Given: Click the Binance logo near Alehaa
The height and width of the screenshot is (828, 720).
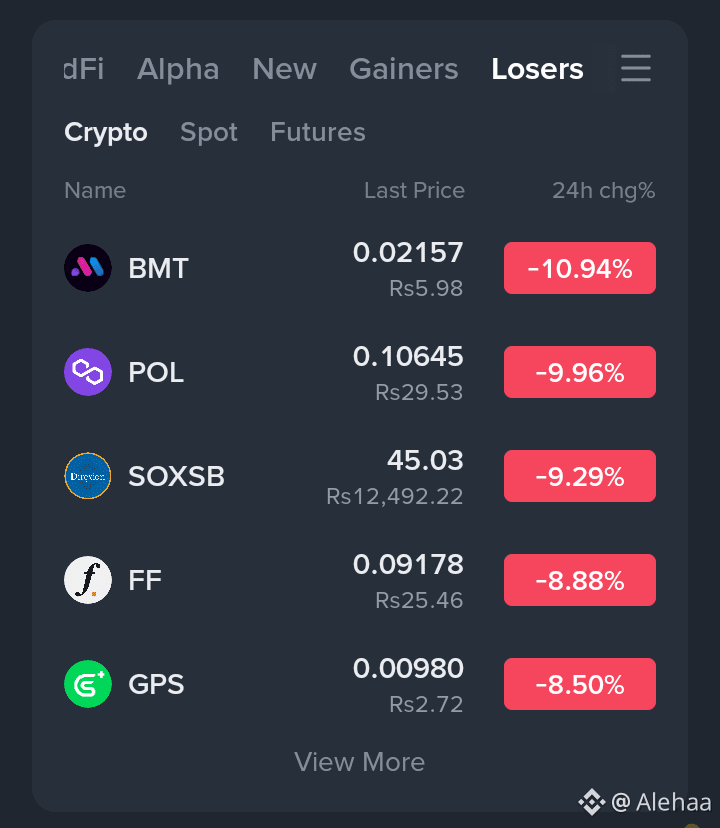Looking at the screenshot, I should coord(592,802).
